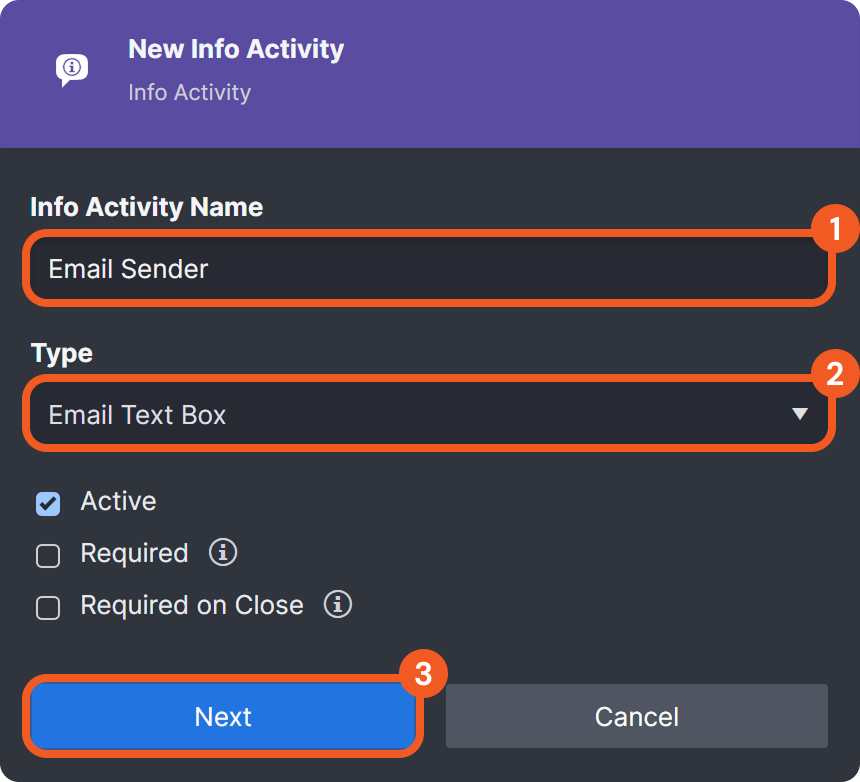Image resolution: width=860 pixels, height=782 pixels.
Task: Click the orange step 2 badge
Action: [x=834, y=374]
